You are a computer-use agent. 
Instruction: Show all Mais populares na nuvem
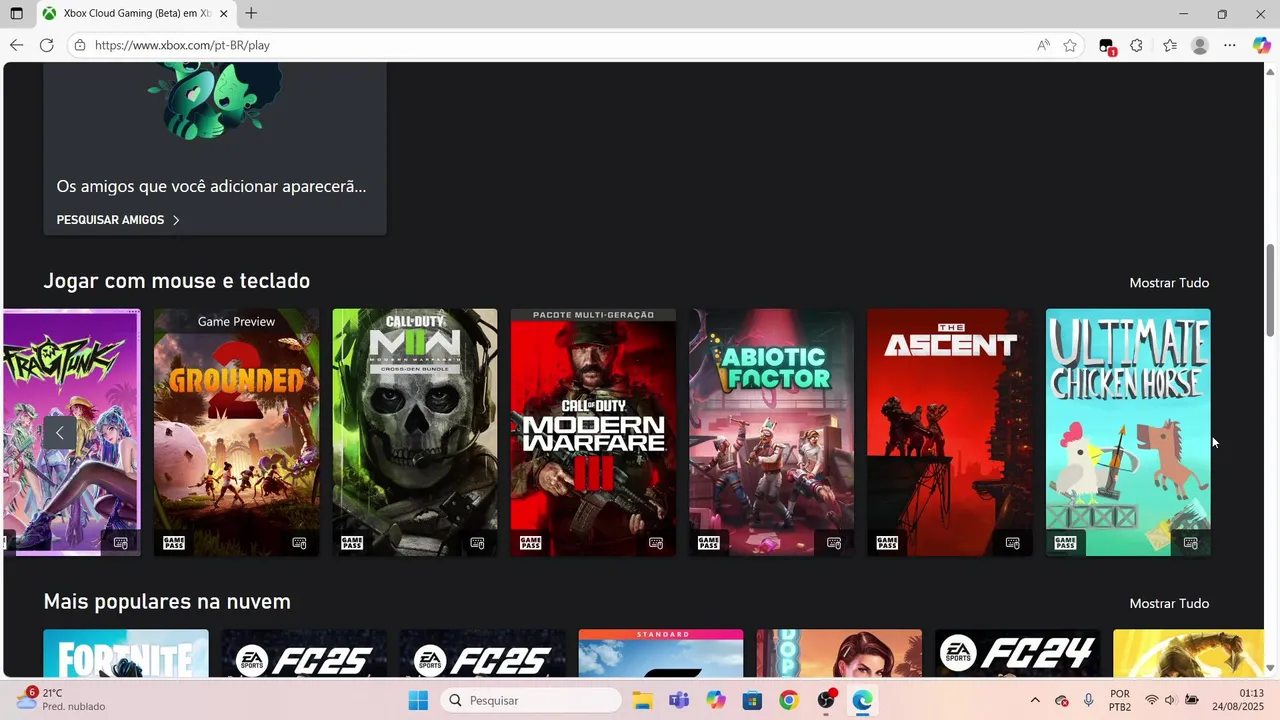(x=1169, y=604)
